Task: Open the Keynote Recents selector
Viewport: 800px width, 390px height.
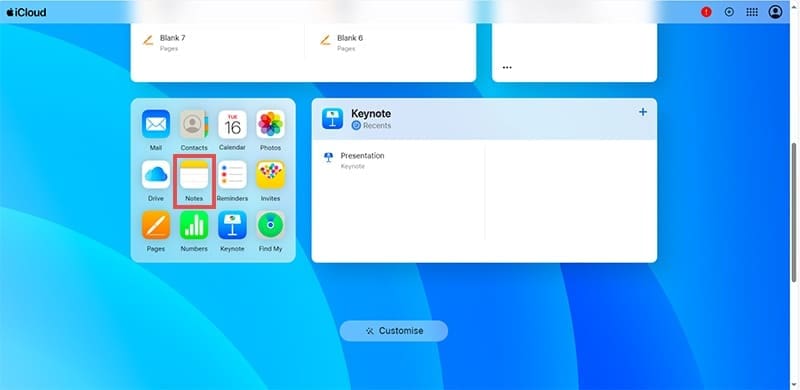Action: (x=371, y=126)
